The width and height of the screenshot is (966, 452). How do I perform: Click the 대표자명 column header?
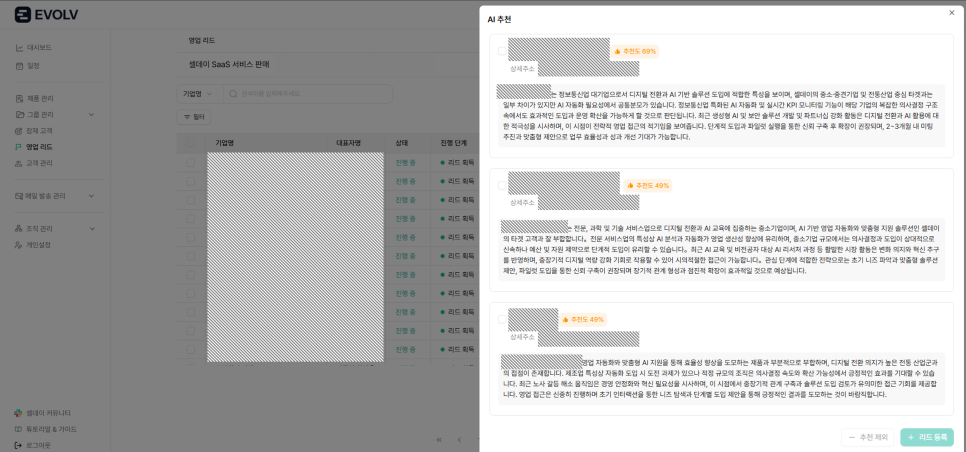[x=348, y=143]
